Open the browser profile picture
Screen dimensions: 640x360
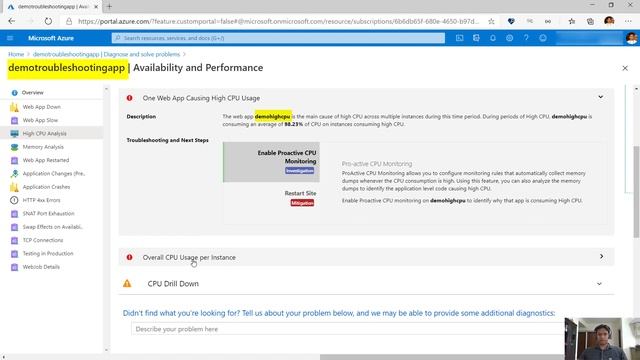coord(609,21)
